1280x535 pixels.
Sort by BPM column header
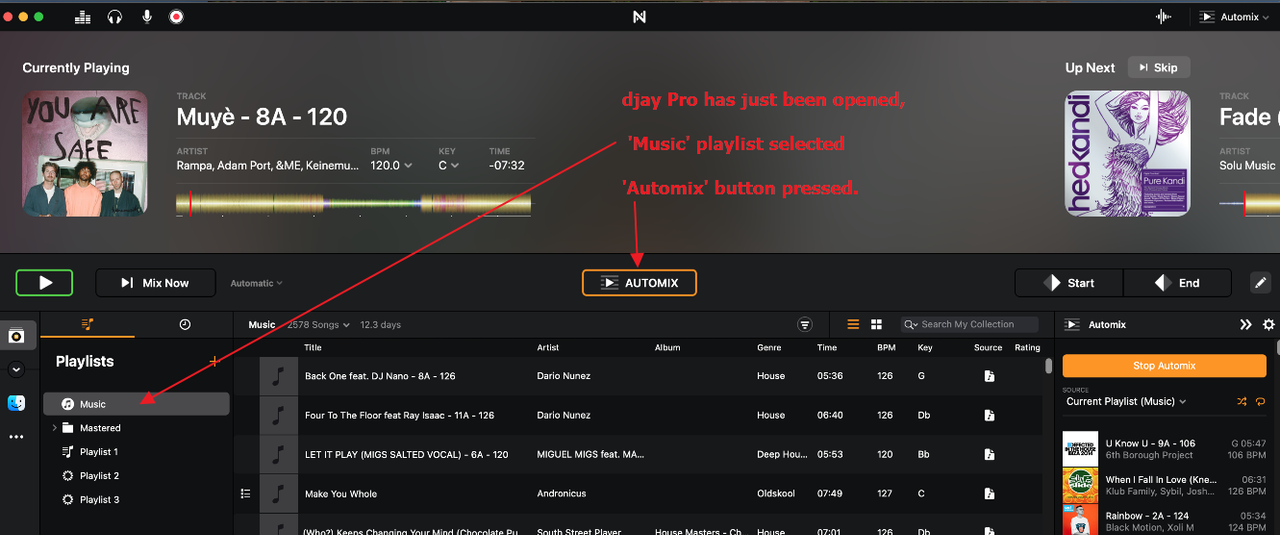[886, 348]
